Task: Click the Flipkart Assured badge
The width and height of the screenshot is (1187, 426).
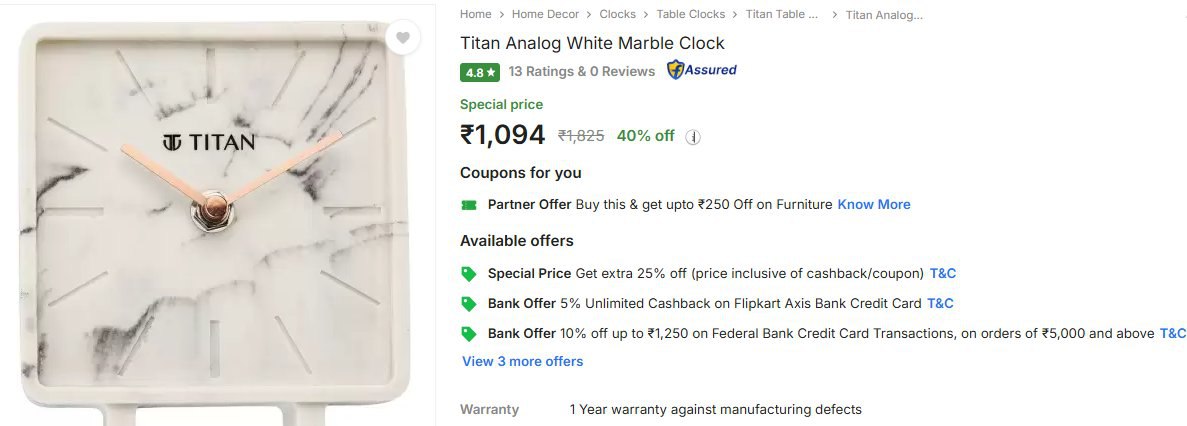Action: coord(702,70)
